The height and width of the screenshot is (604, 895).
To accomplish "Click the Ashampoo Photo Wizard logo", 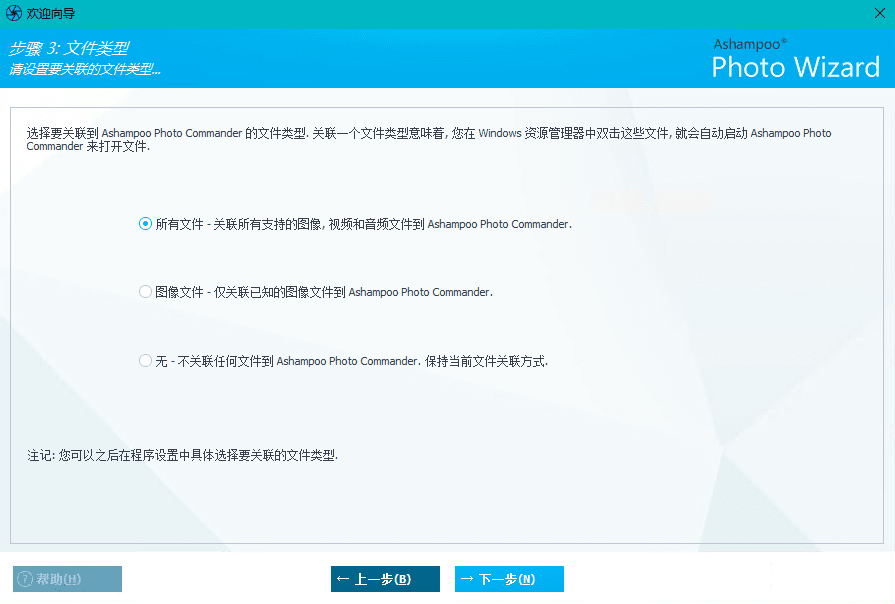I will point(796,58).
